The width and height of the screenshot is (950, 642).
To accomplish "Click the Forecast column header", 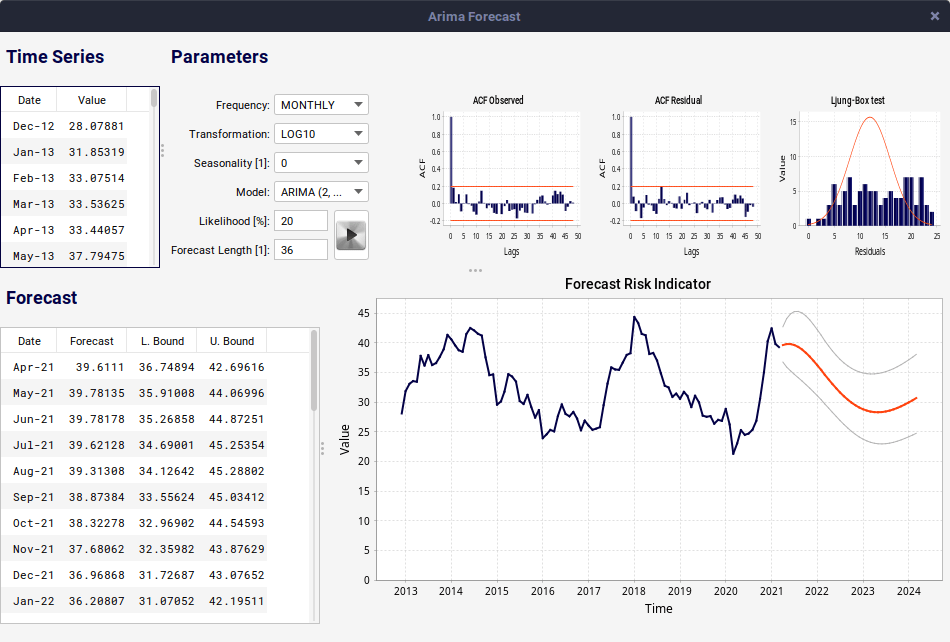I will click(x=92, y=341).
